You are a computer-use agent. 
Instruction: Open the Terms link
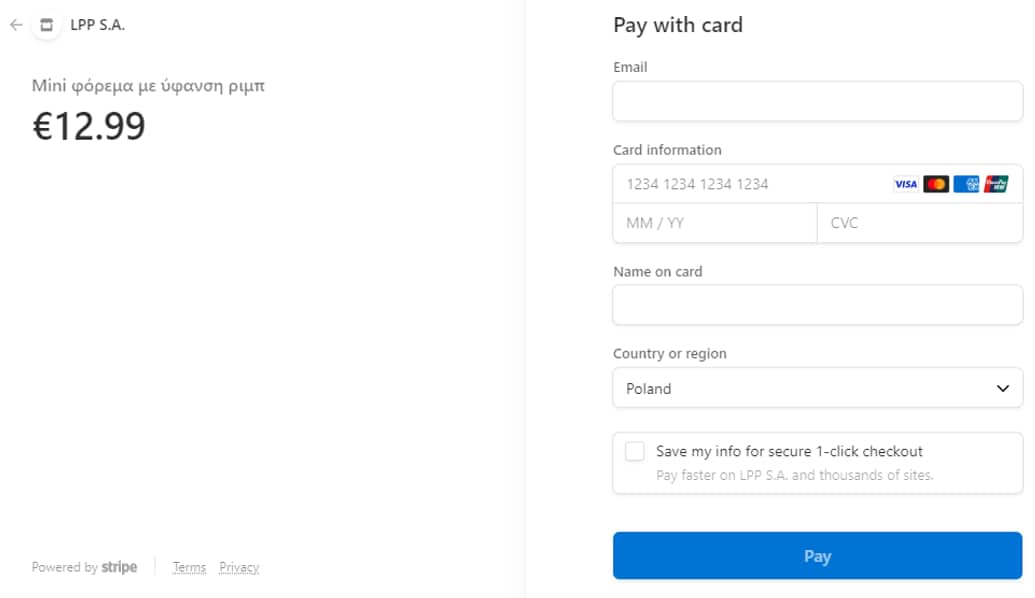click(x=189, y=567)
